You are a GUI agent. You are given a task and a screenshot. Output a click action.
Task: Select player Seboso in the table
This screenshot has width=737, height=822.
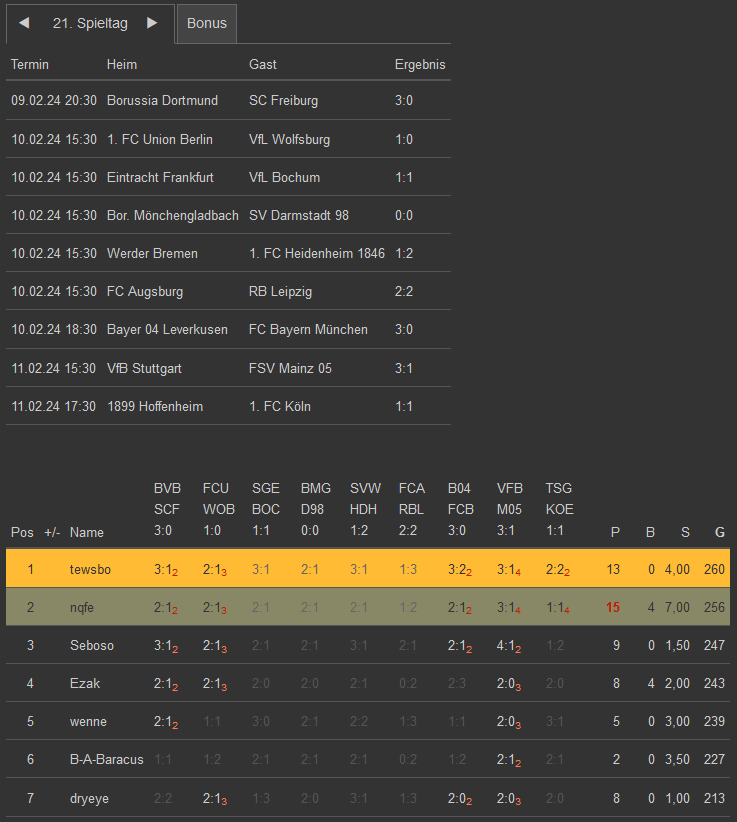click(92, 645)
